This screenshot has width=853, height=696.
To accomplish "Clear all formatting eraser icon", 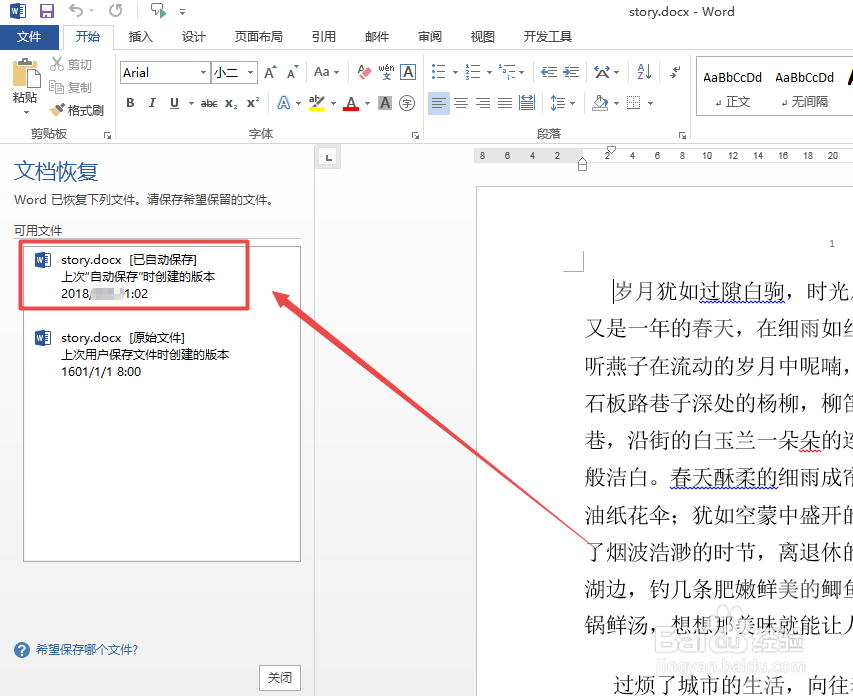I will click(364, 72).
